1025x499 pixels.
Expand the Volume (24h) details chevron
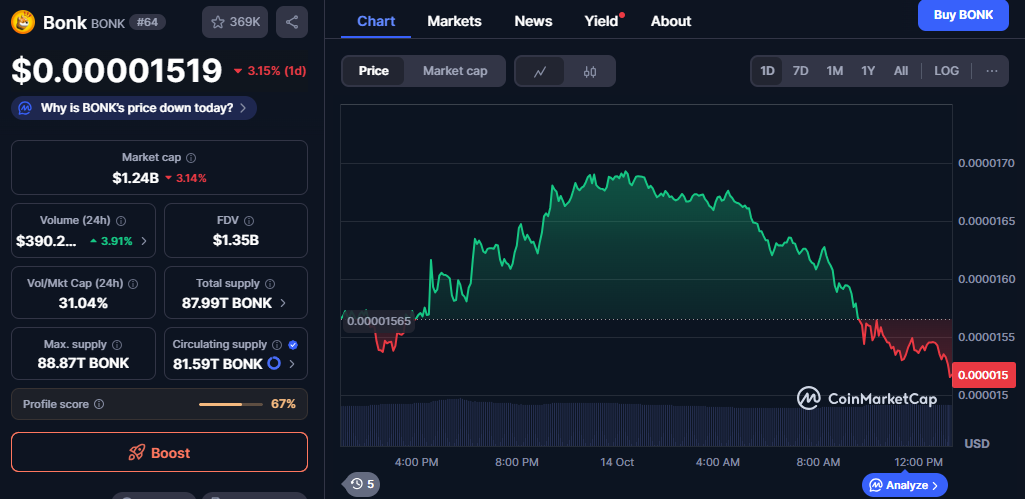143,241
